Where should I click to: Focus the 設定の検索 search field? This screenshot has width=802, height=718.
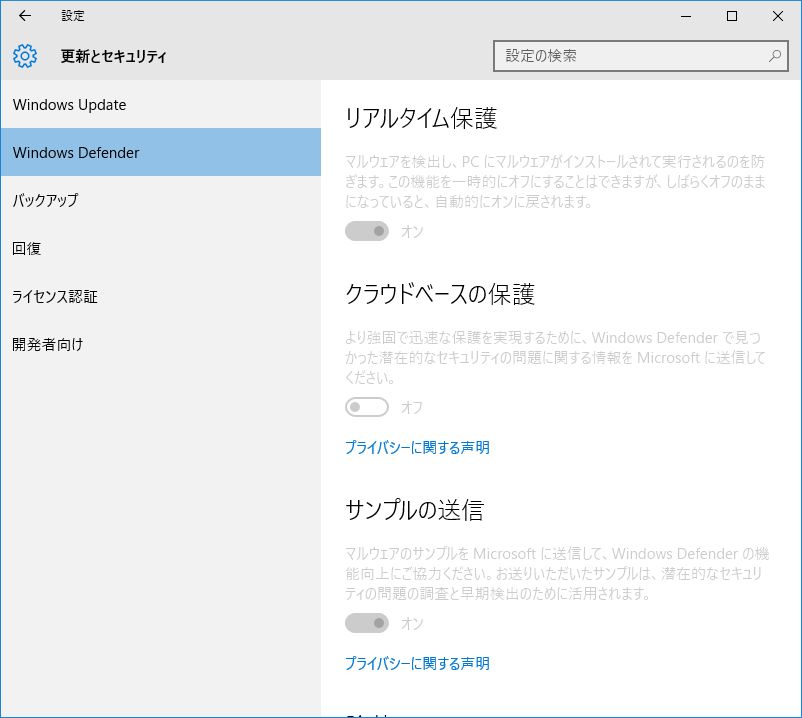tap(630, 56)
